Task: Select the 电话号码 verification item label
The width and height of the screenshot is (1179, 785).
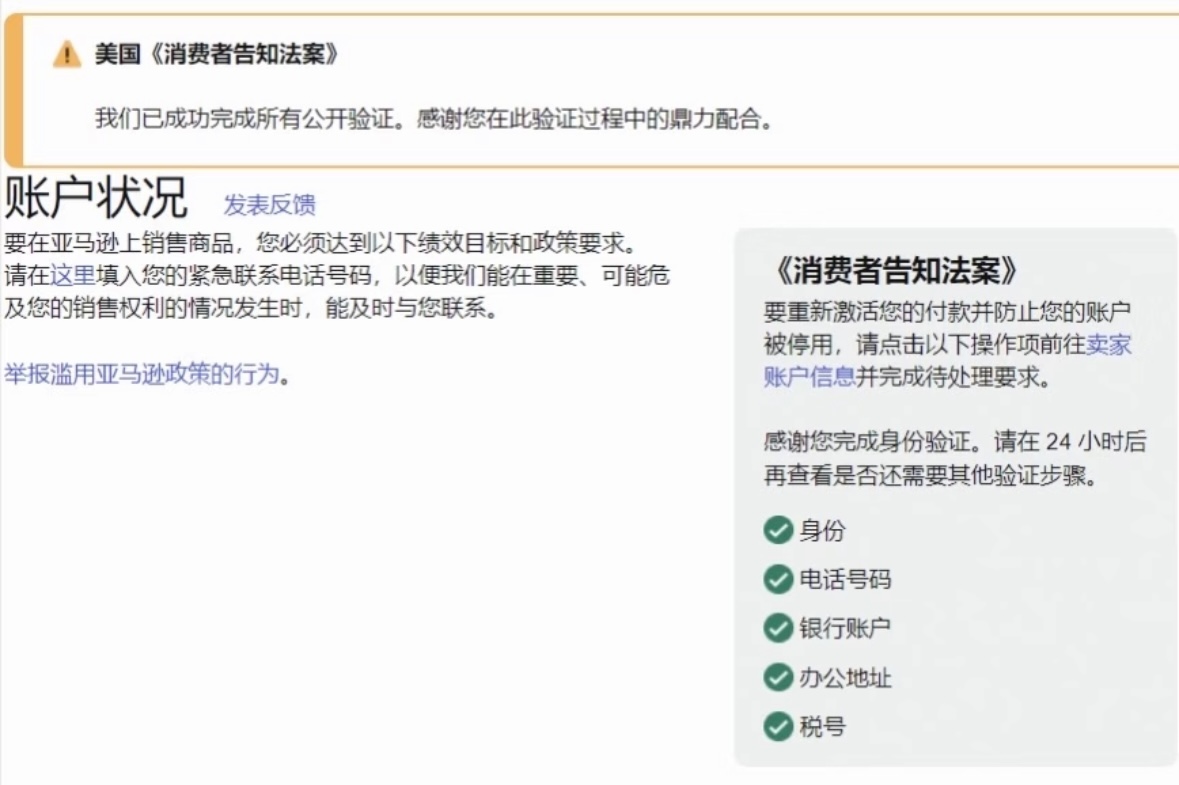Action: (844, 580)
